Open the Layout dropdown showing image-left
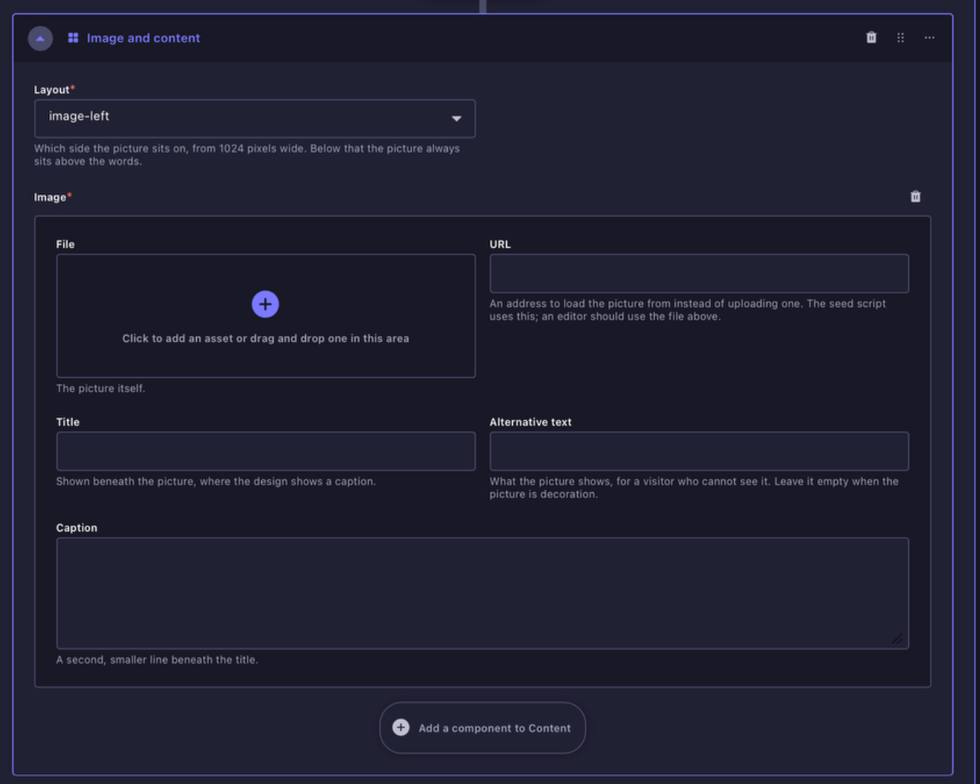This screenshot has height=784, width=980. click(255, 118)
